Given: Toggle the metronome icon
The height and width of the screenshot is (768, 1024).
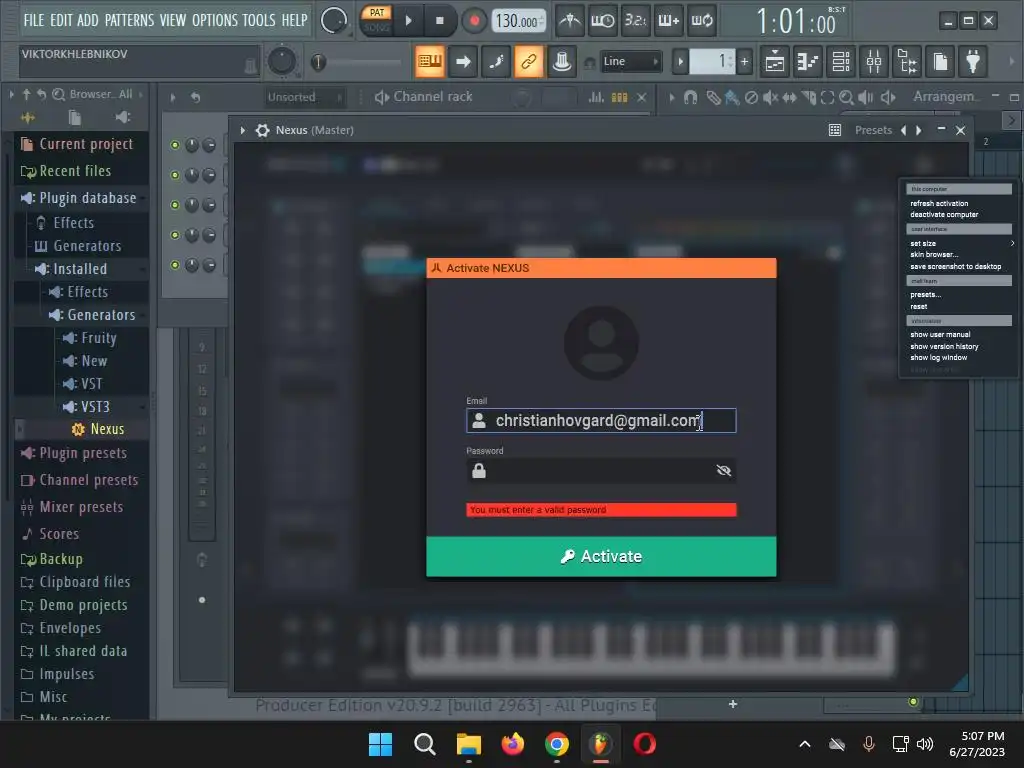Looking at the screenshot, I should (569, 21).
